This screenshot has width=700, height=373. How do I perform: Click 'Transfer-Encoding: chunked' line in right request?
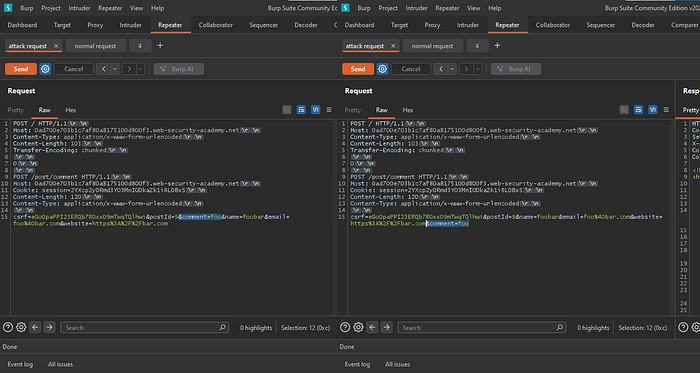click(396, 150)
